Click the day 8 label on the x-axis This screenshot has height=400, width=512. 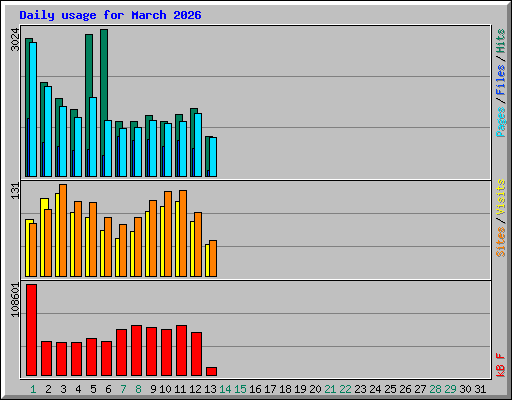(x=138, y=389)
